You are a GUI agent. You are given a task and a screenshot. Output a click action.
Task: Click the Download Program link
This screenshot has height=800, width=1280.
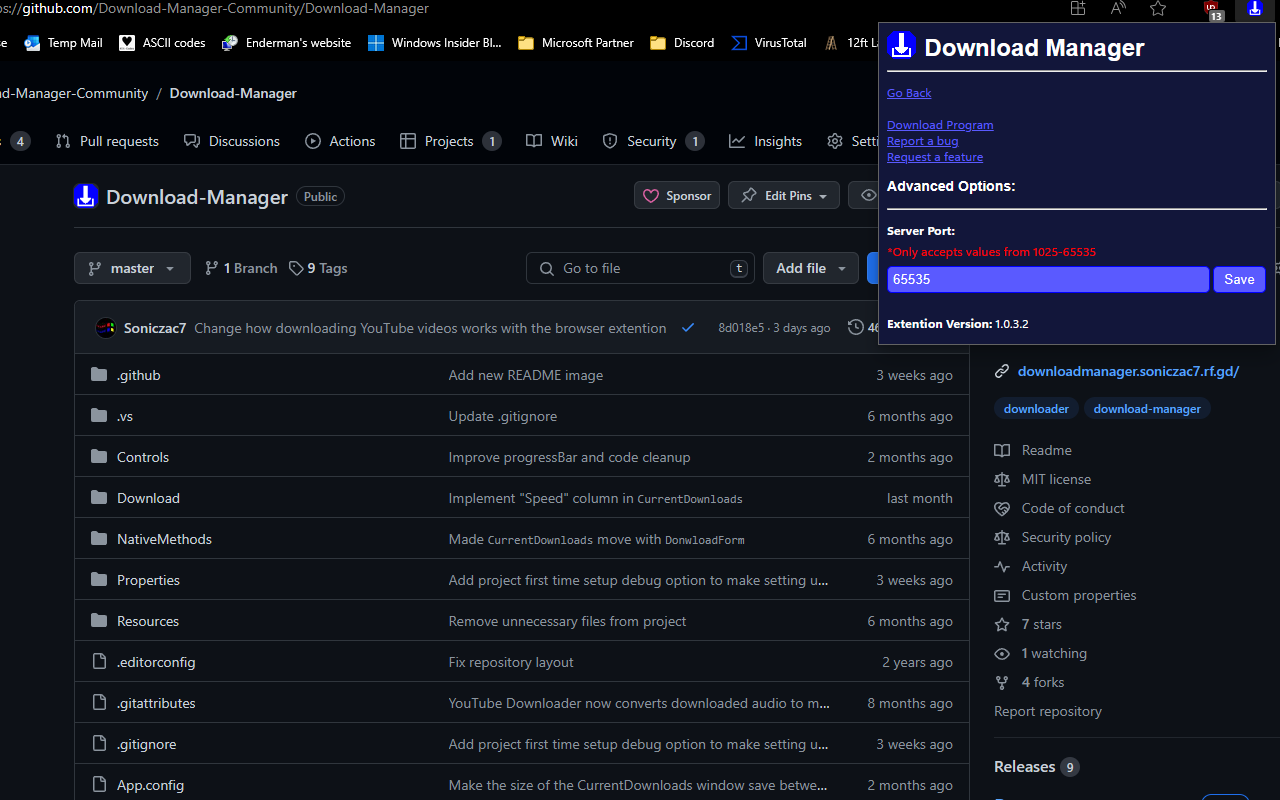(x=940, y=125)
